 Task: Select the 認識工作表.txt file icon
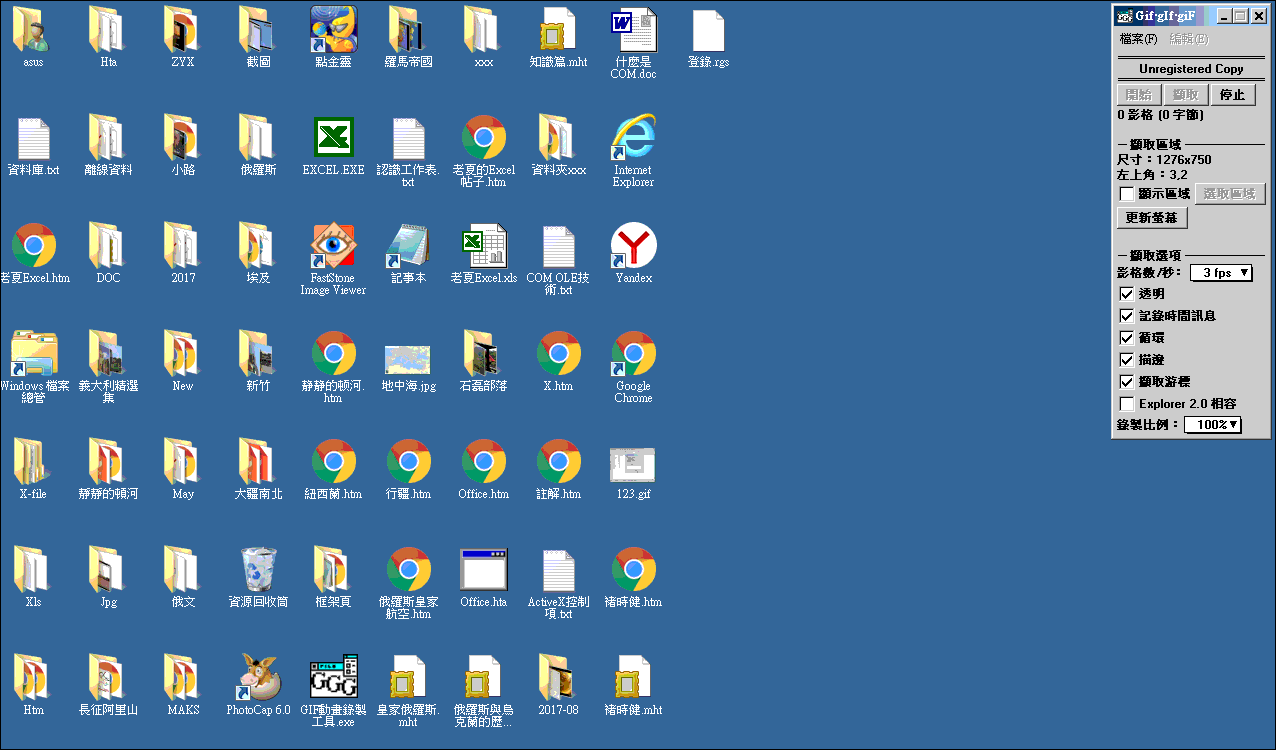[408, 138]
